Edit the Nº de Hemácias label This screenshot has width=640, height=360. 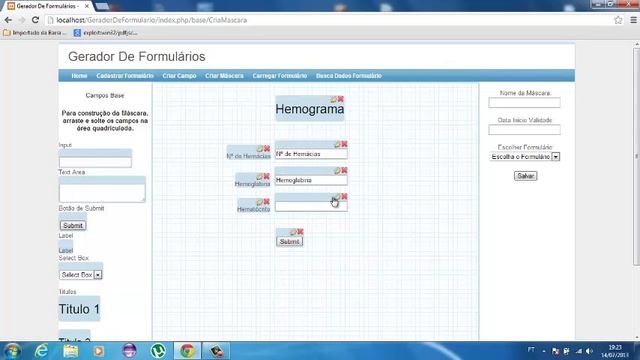click(260, 149)
